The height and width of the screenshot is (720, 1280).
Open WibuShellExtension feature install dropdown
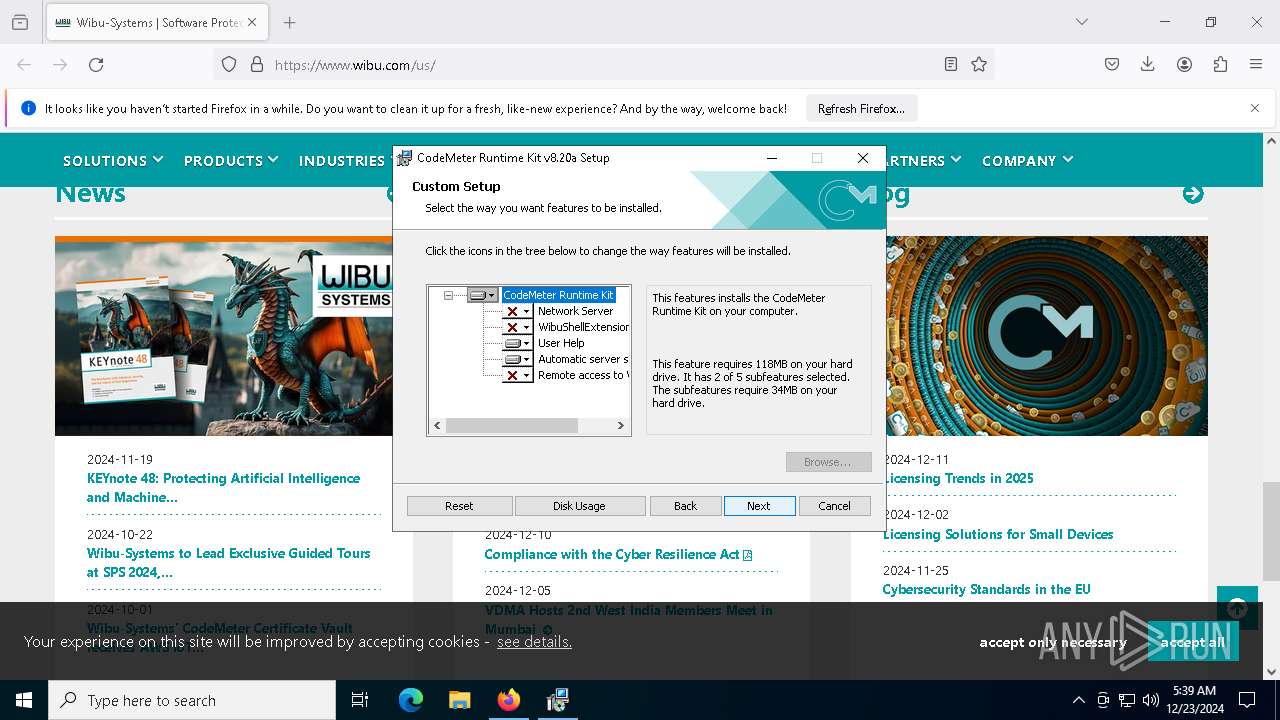pyautogui.click(x=517, y=327)
